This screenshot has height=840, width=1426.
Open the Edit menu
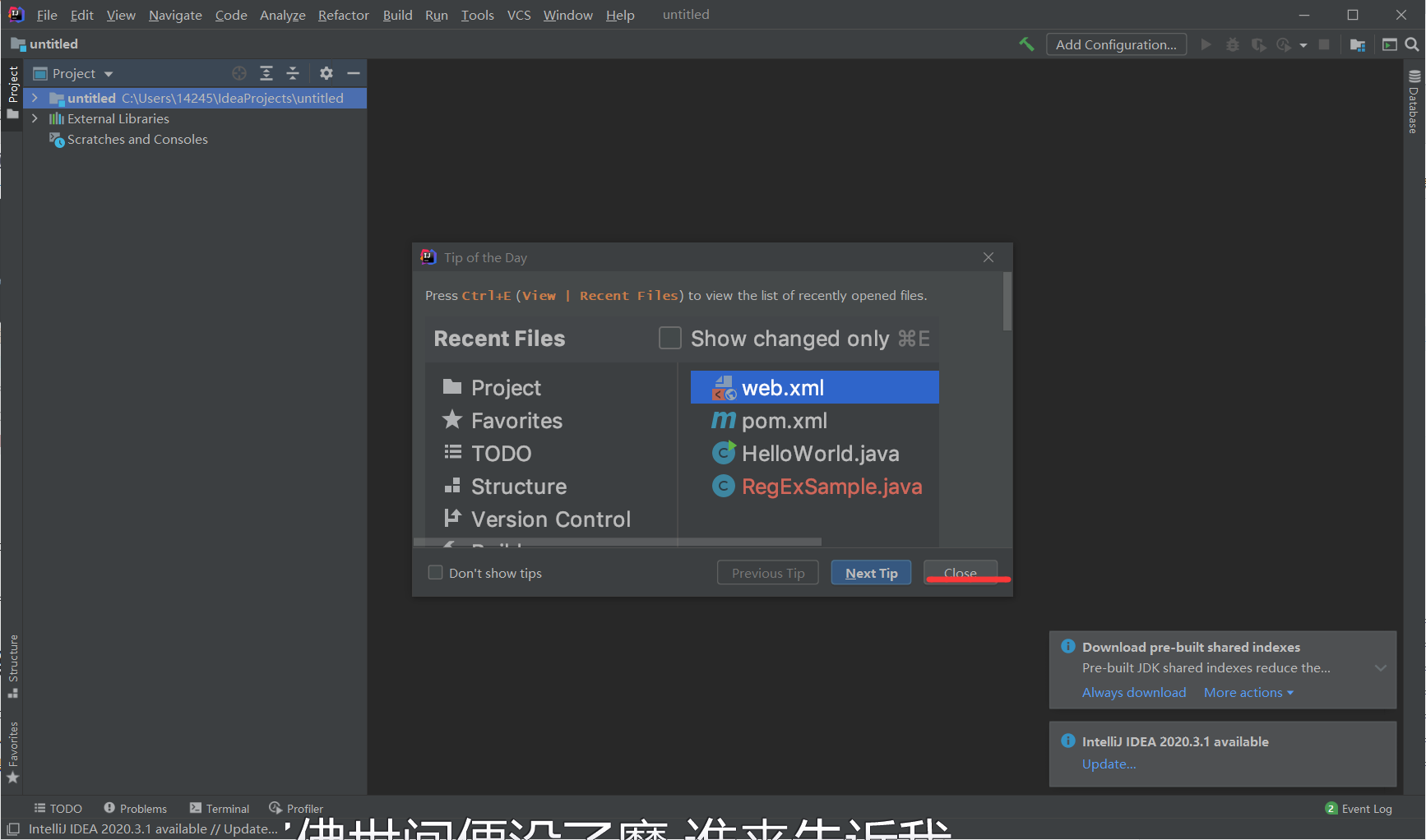pos(81,15)
